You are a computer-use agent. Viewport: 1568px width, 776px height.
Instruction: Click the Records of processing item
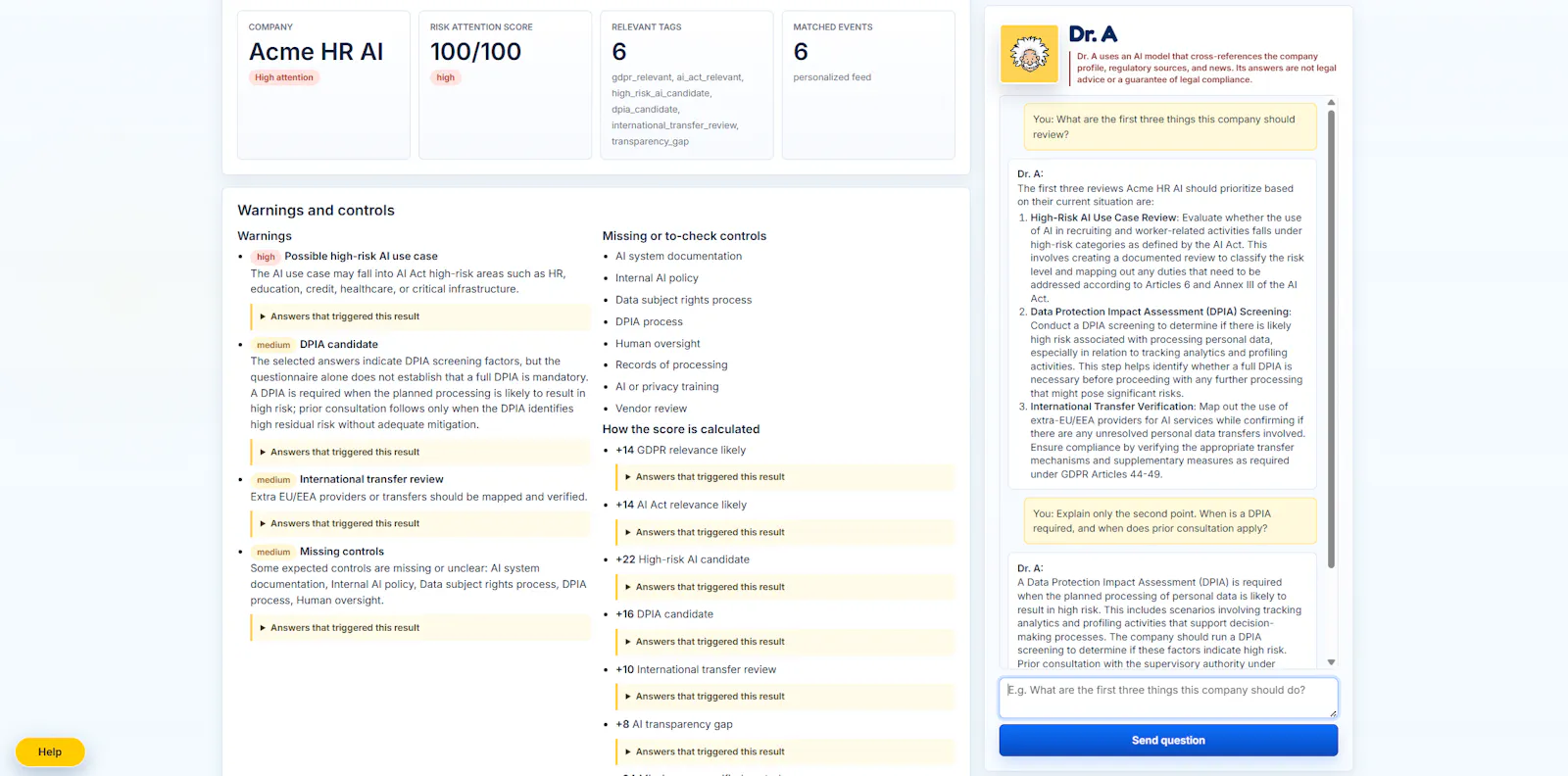point(671,364)
